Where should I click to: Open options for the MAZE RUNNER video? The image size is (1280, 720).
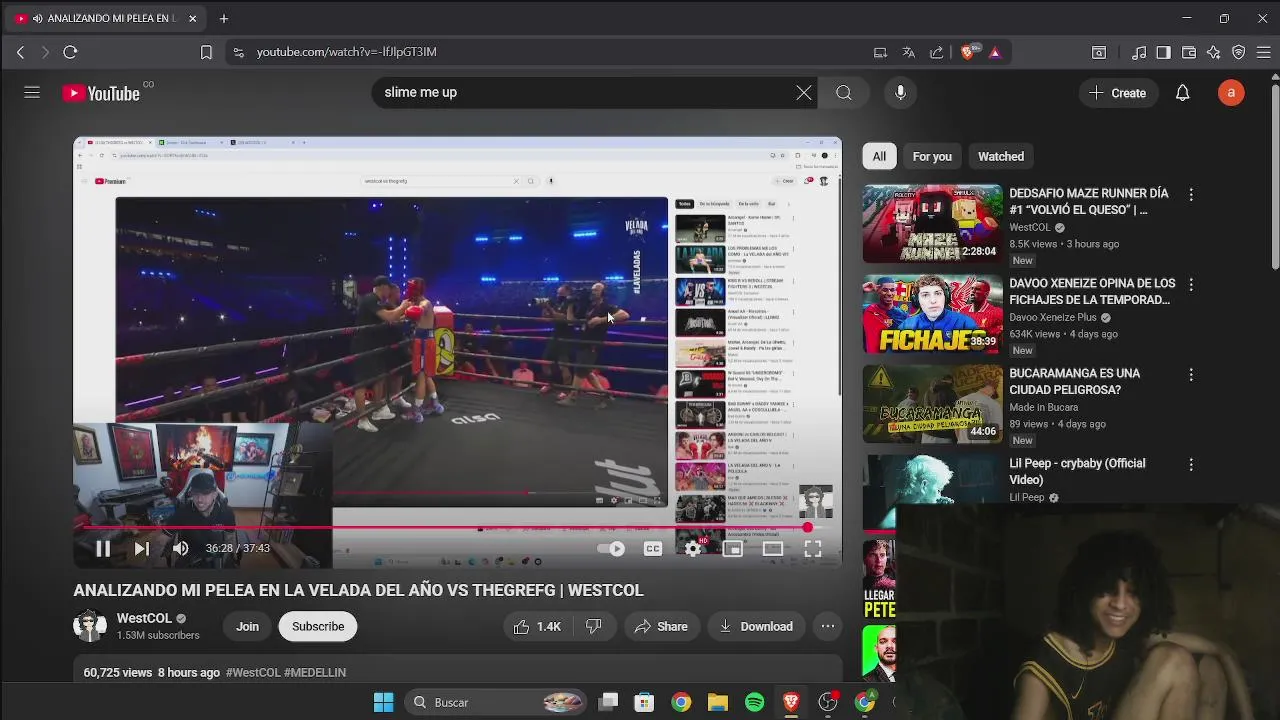tap(1190, 195)
